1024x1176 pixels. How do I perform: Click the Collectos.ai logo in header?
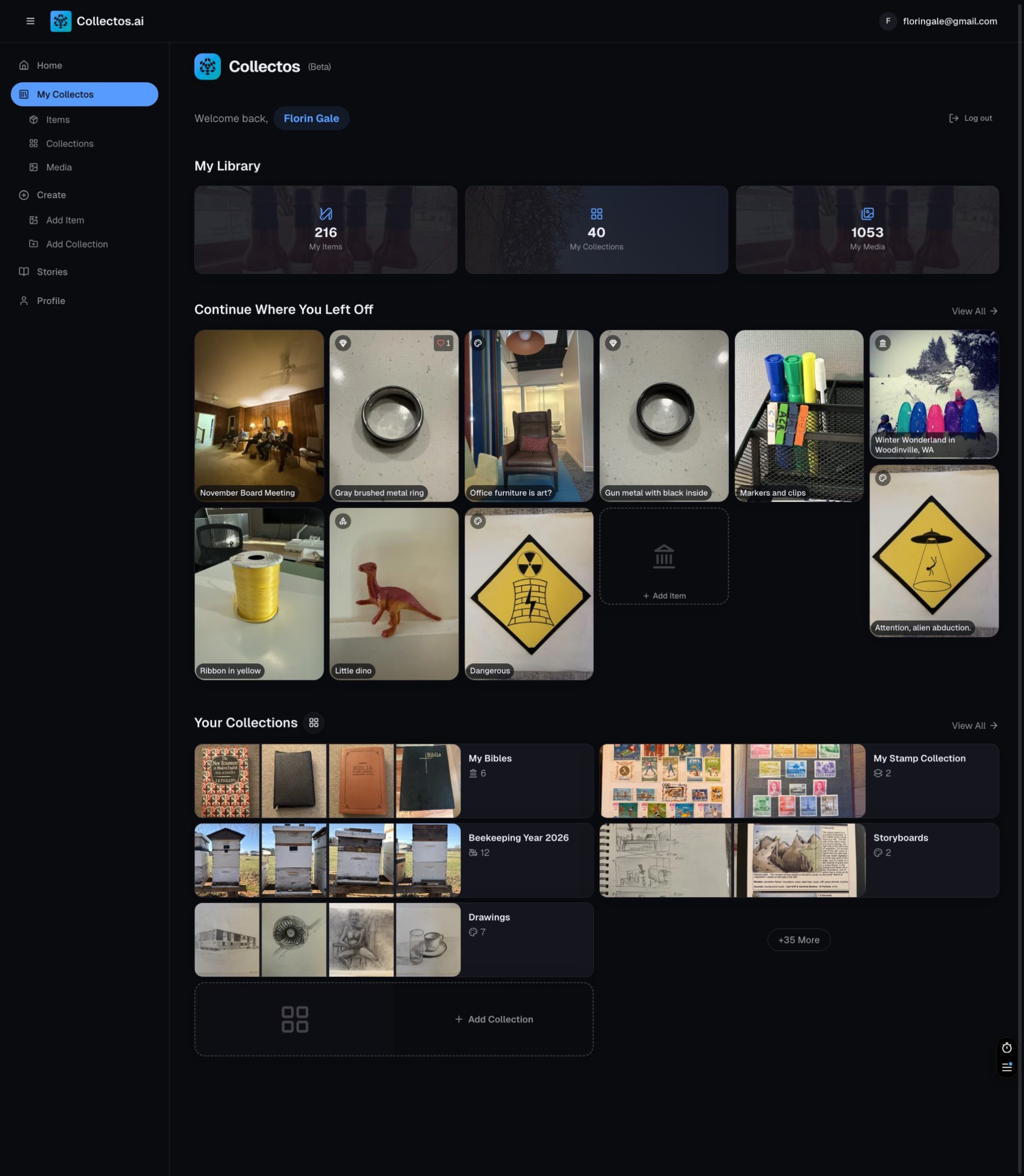click(x=61, y=21)
